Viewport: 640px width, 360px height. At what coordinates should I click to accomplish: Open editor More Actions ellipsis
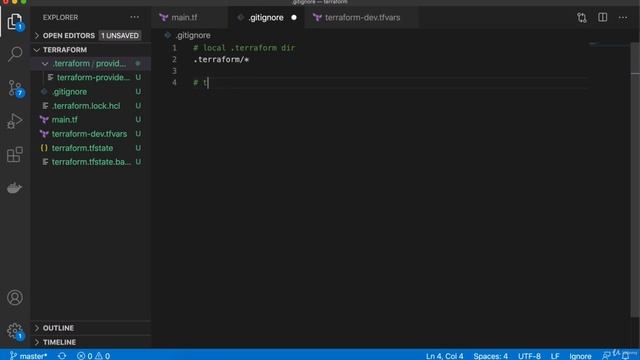coord(623,18)
